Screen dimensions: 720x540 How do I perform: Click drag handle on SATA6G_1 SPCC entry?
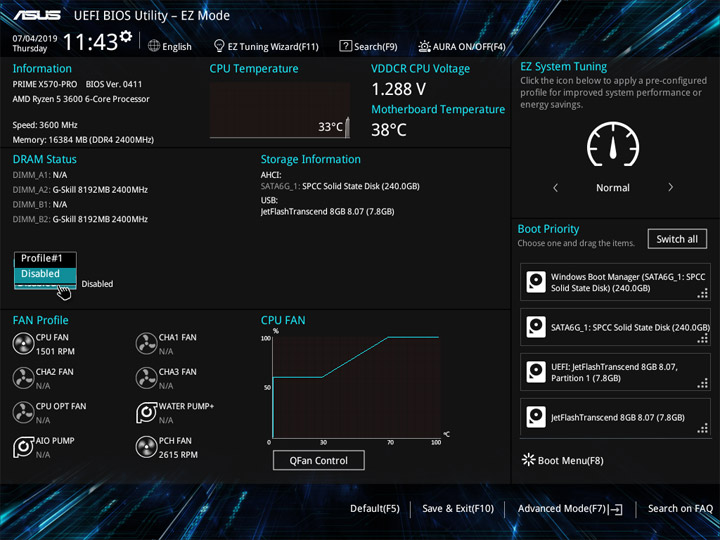[703, 338]
